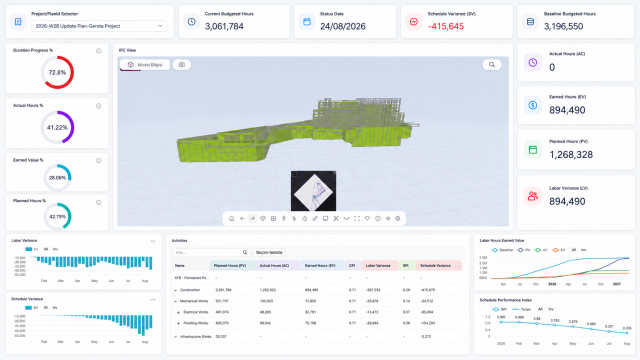
Task: Click the magnifier search button in IFC view
Action: [492, 64]
